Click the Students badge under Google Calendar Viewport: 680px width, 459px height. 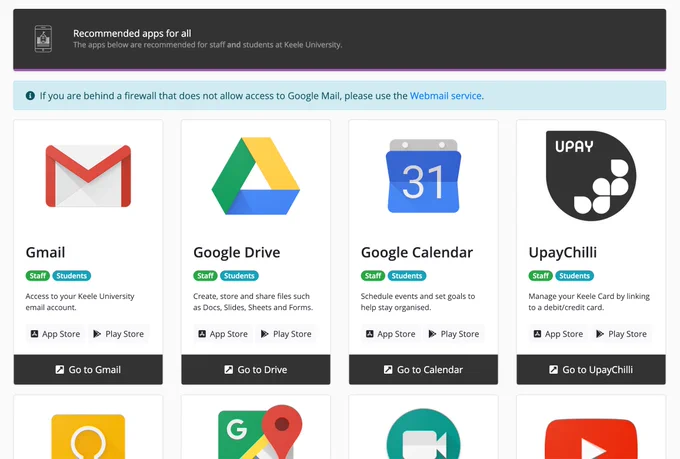tap(407, 275)
